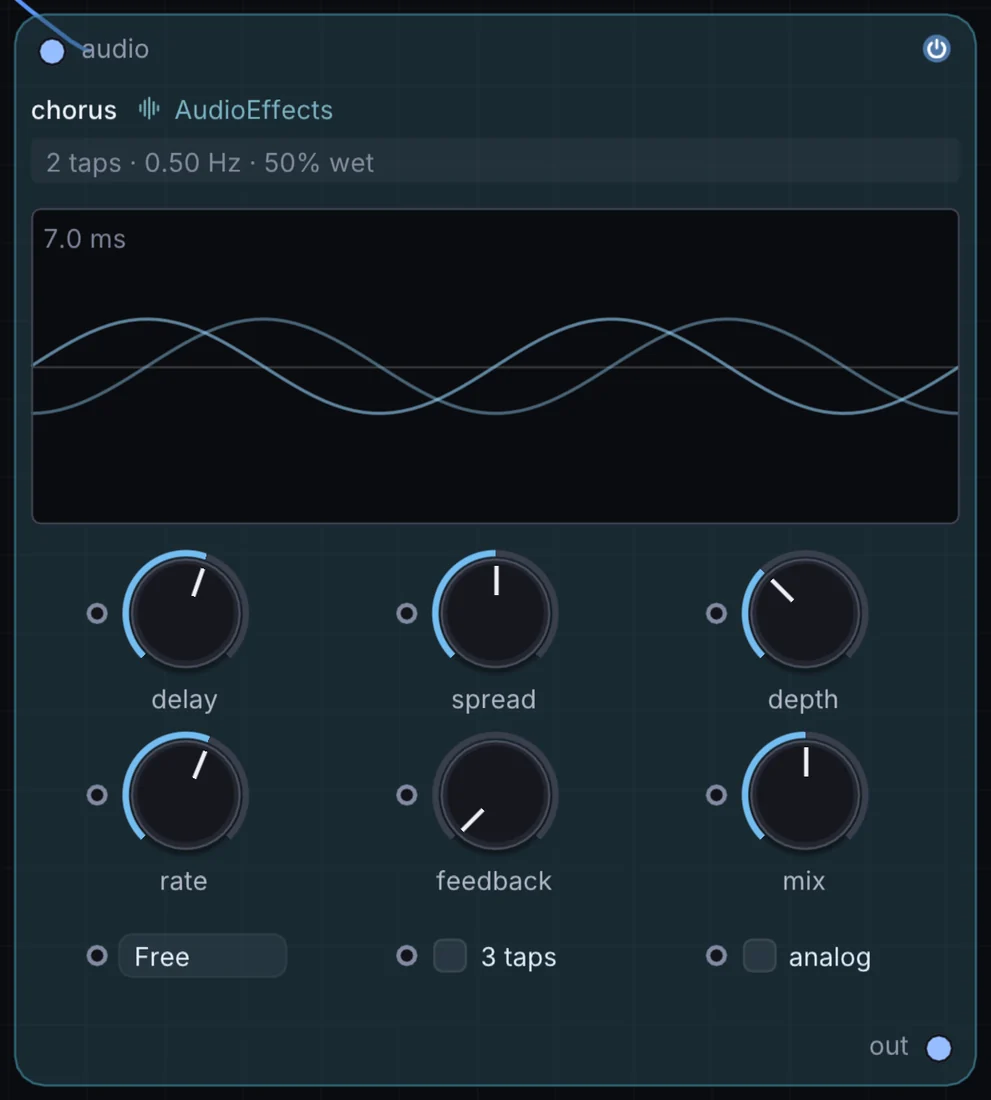This screenshot has height=1100, width=991.
Task: Open the AudioEffects category link
Action: click(253, 110)
